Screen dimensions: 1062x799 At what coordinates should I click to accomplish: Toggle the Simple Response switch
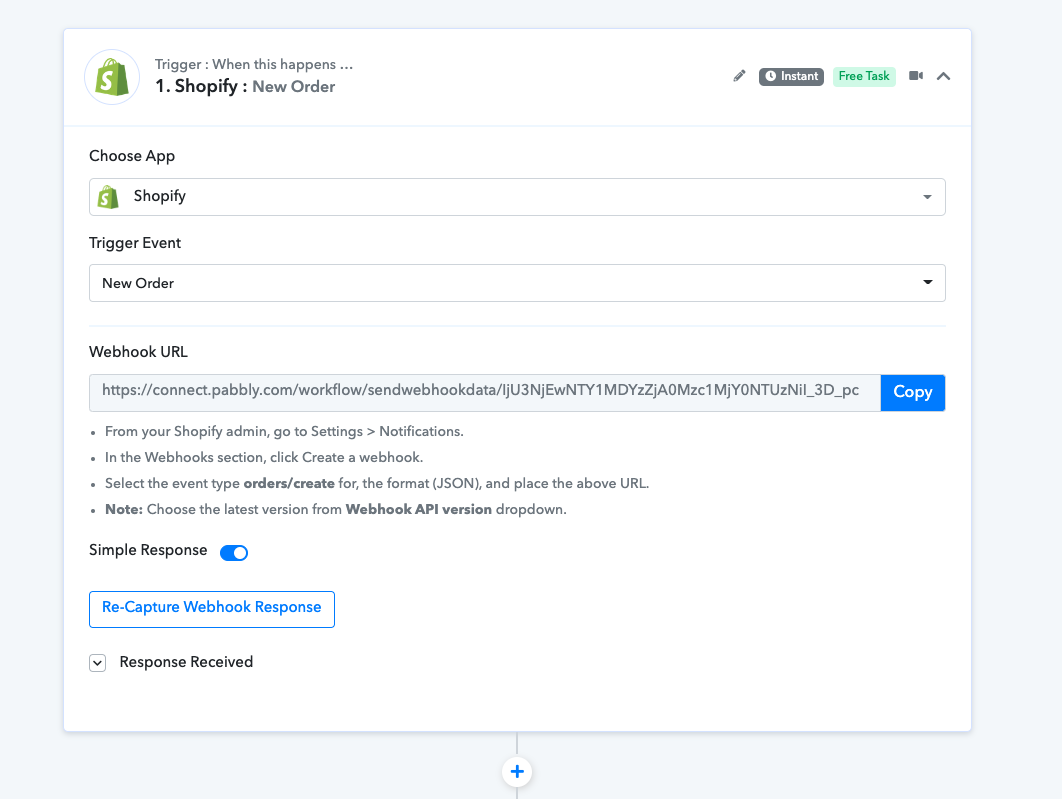pyautogui.click(x=234, y=553)
